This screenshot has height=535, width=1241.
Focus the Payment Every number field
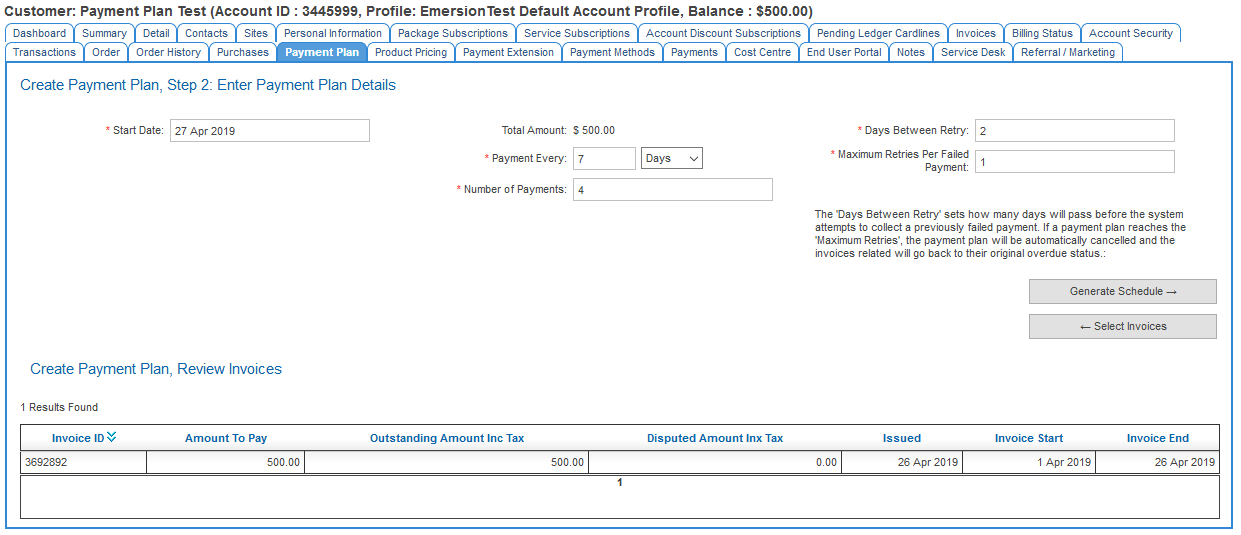(604, 158)
